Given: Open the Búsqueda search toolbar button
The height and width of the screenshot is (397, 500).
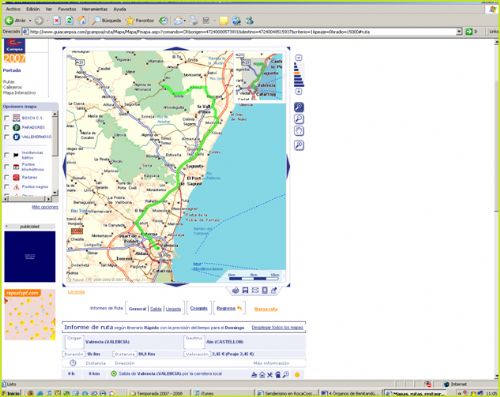Looking at the screenshot, I should 106,21.
